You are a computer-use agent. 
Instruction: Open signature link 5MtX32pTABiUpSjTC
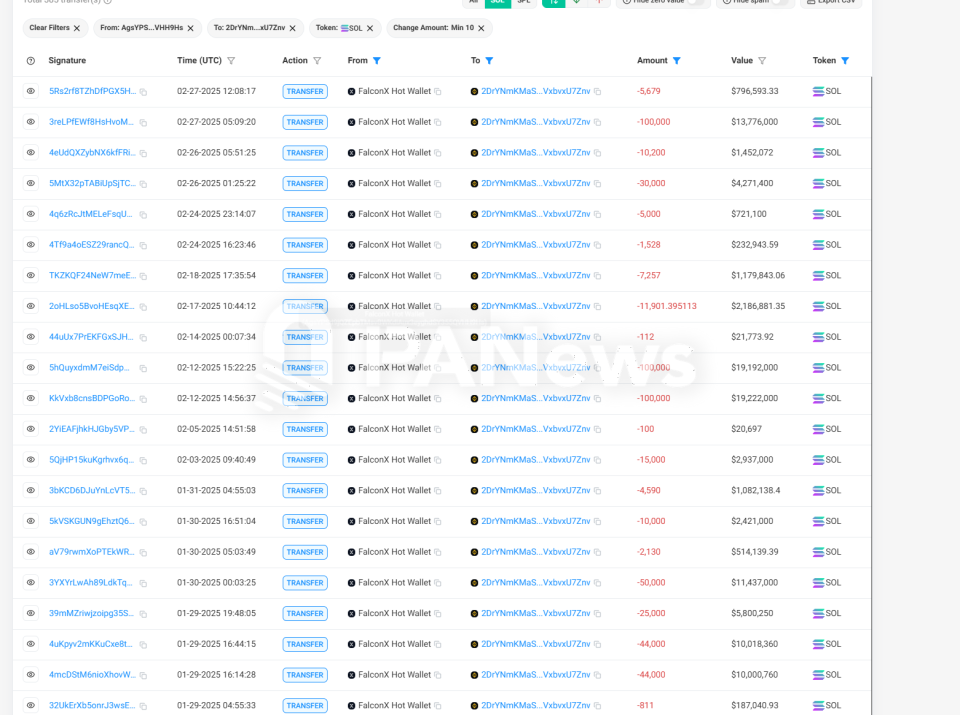tap(92, 183)
